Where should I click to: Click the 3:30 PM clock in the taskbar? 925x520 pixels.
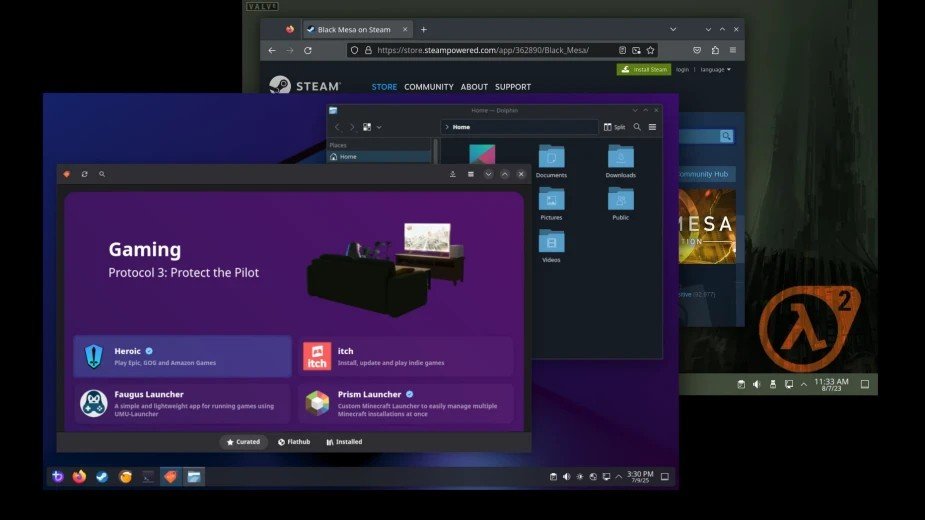640,476
